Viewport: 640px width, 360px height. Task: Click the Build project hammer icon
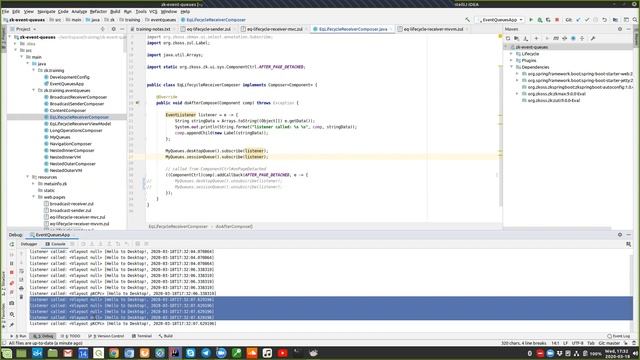[467, 20]
